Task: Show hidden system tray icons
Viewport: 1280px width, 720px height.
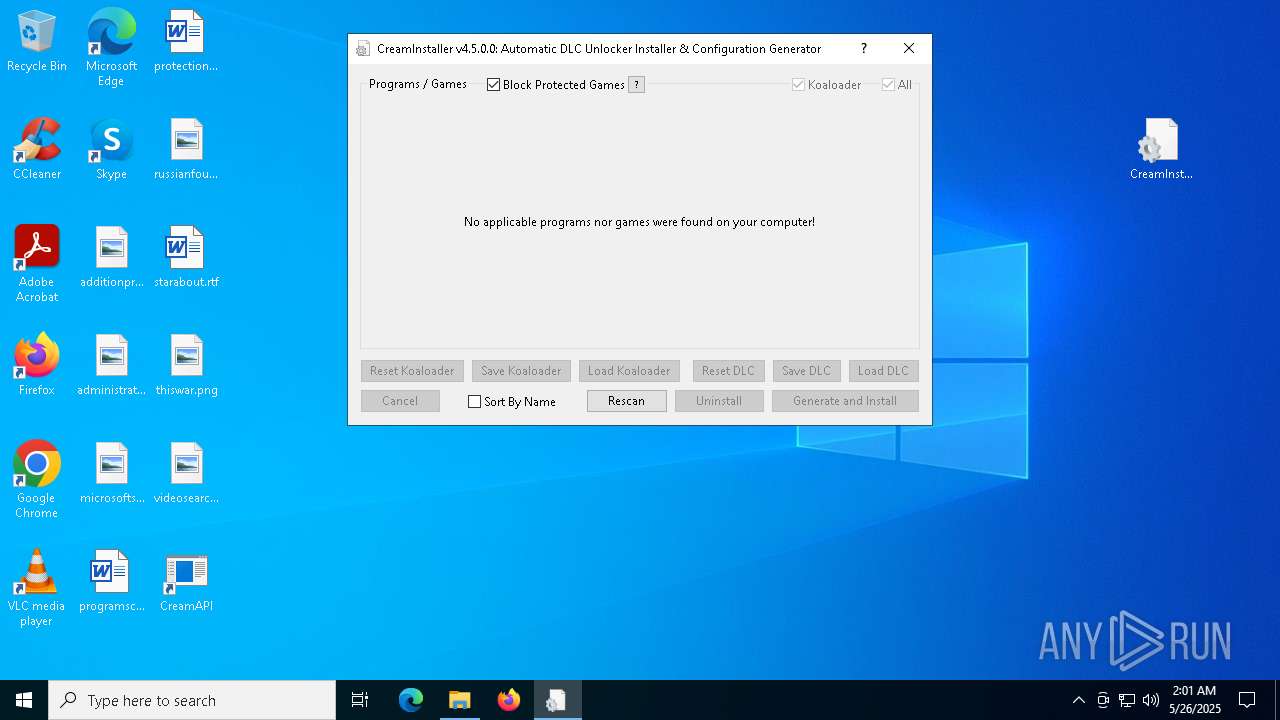Action: [x=1078, y=700]
